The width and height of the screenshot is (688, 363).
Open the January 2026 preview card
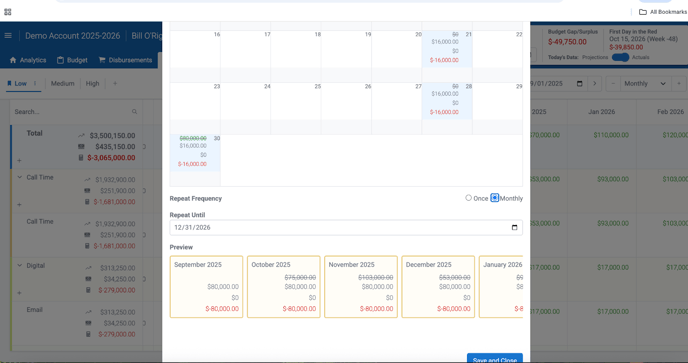pos(501,287)
